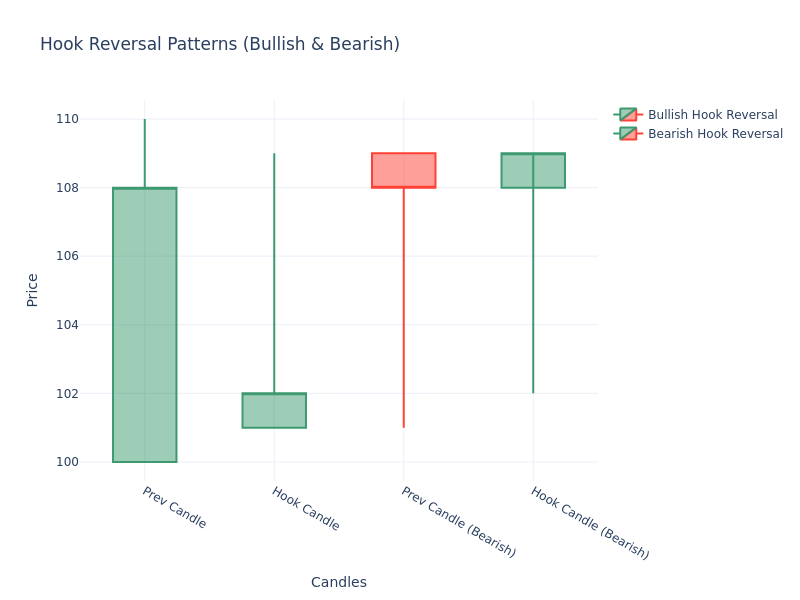Image resolution: width=800 pixels, height=600 pixels.
Task: Click the red lower wick of Prev Candle (Bearish)
Action: [403, 310]
